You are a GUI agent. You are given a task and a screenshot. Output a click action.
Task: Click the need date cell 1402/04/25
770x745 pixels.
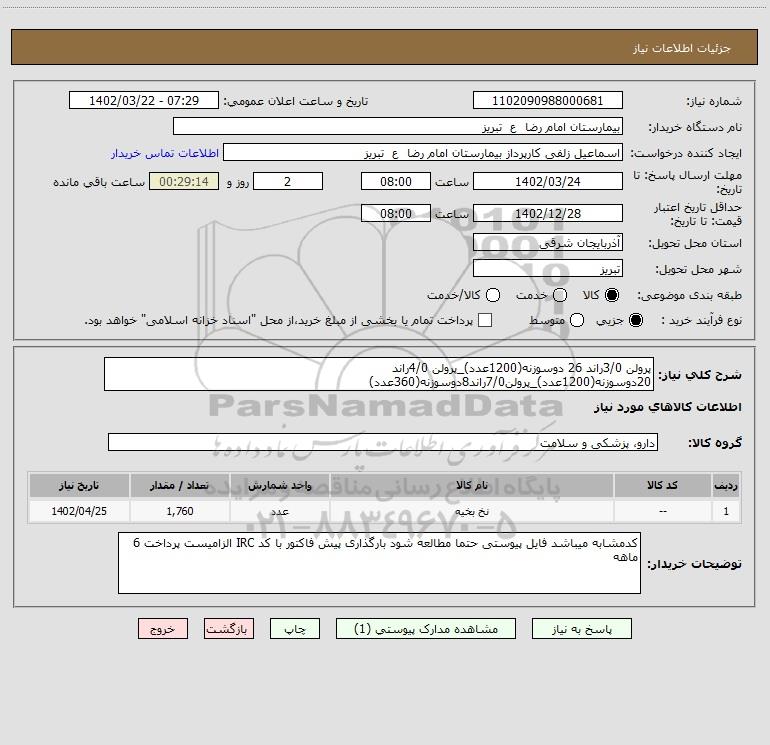pos(79,511)
